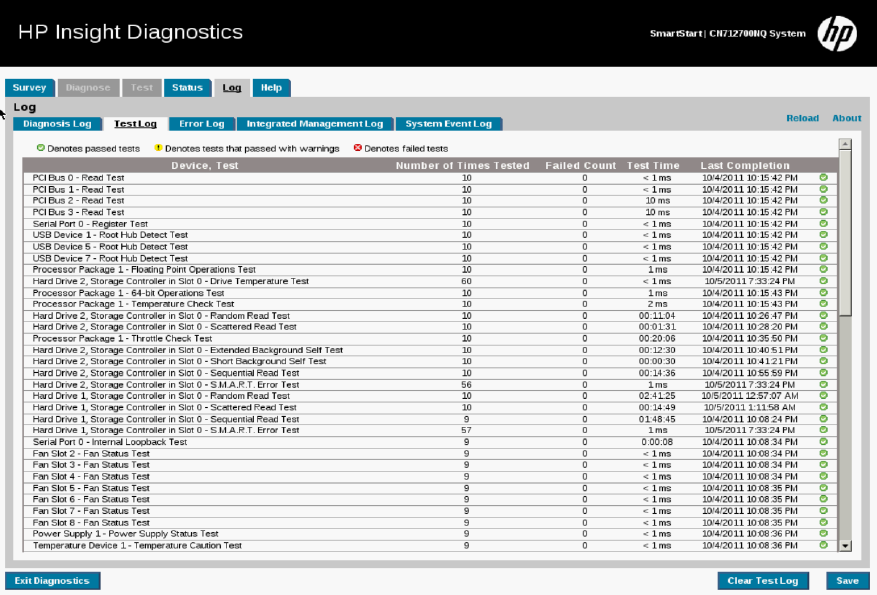This screenshot has height=595, width=877.
Task: Click passed status icon for PCI Bus 0 Read Test
Action: pyautogui.click(x=824, y=178)
